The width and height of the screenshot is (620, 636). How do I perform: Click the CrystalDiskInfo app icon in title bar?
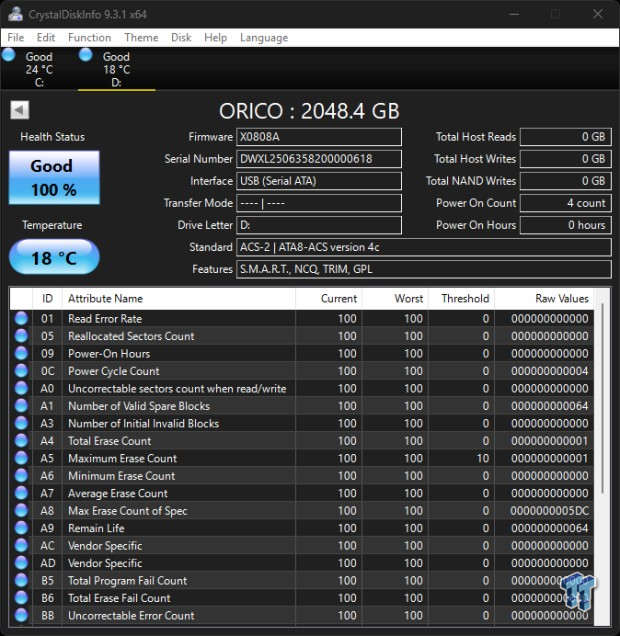coord(15,14)
